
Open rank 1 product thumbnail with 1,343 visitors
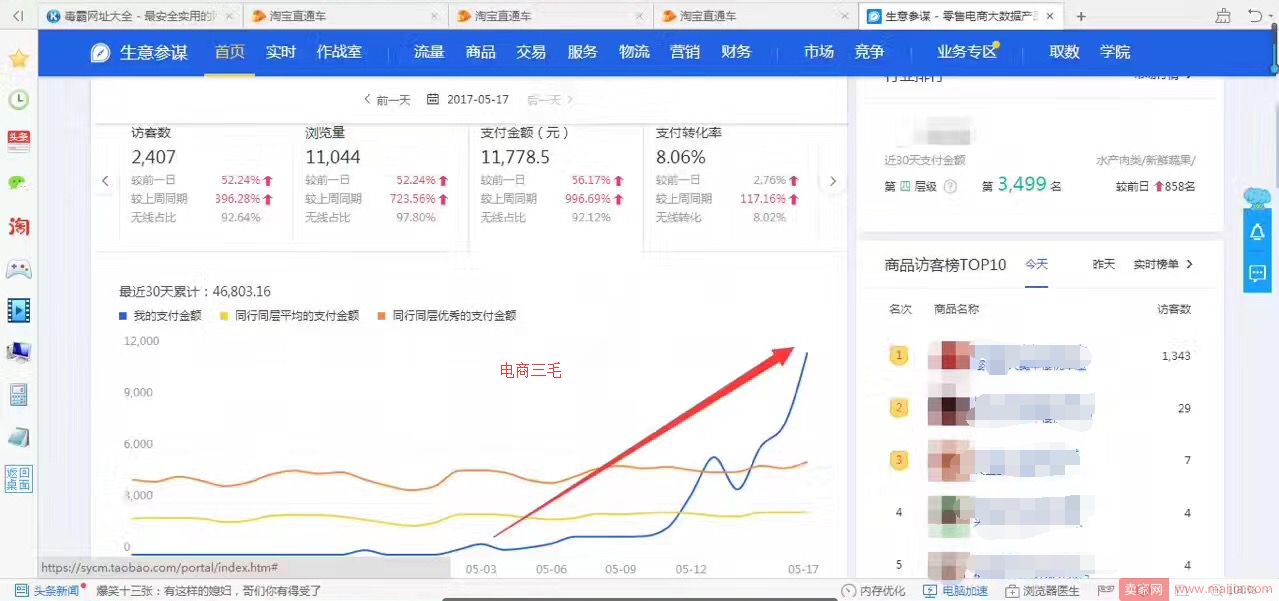pyautogui.click(x=948, y=356)
